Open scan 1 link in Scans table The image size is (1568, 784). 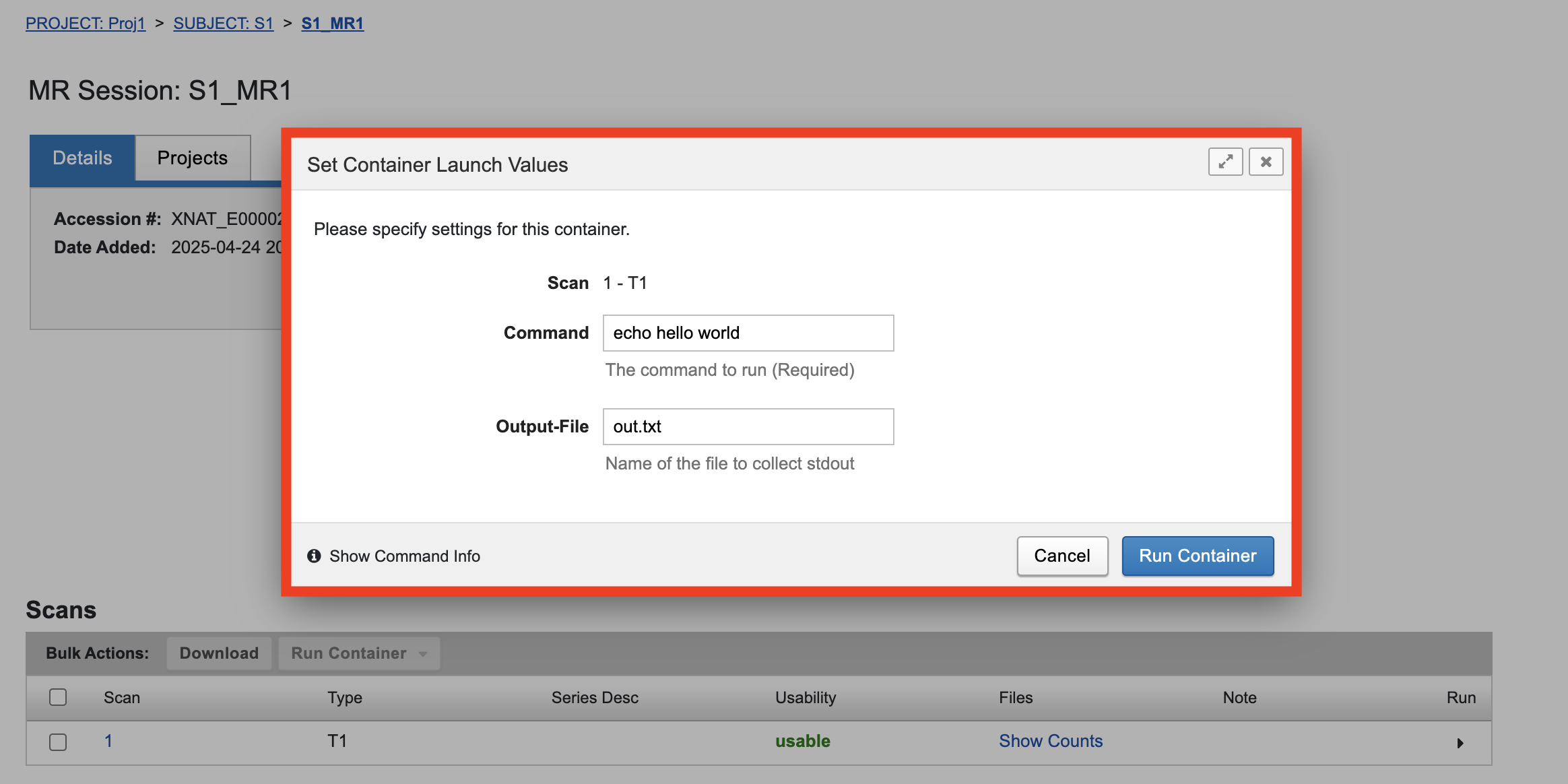tap(108, 741)
